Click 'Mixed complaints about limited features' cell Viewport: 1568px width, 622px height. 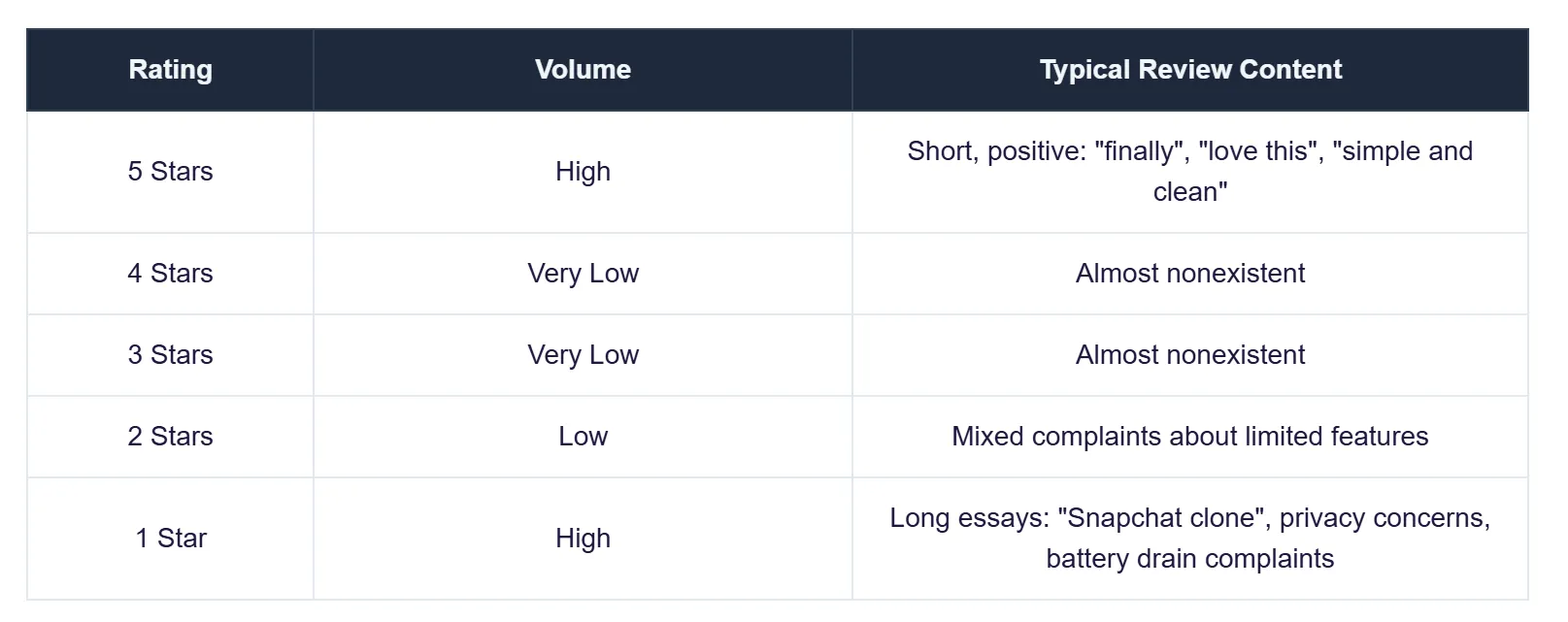(1190, 437)
